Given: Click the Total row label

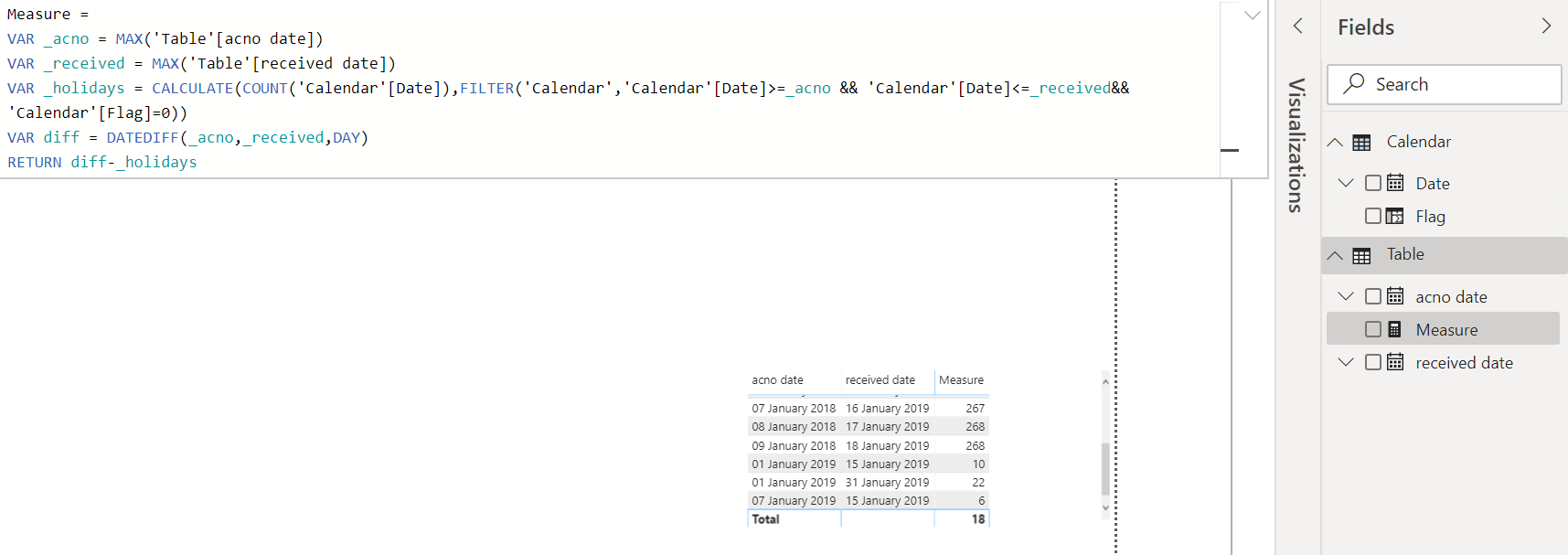Looking at the screenshot, I should pyautogui.click(x=765, y=519).
